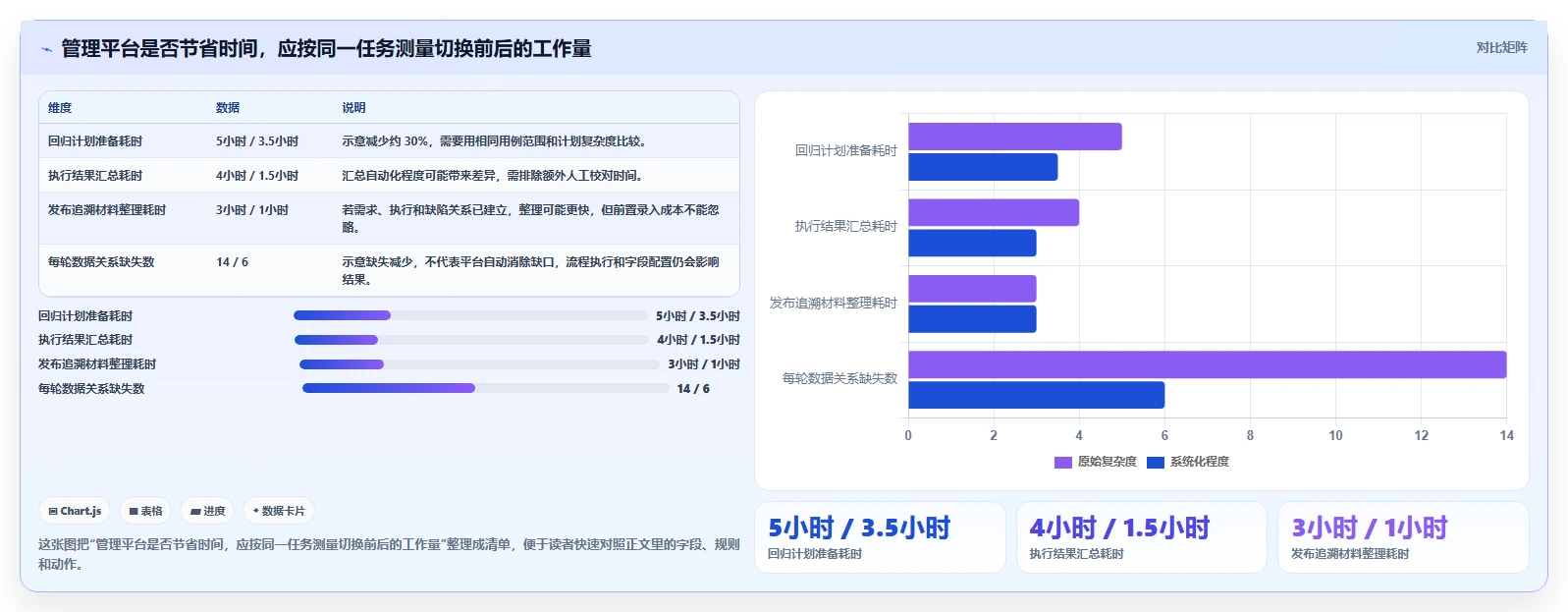
Task: Click blue chart bar for 回归计划准备耗时
Action: 983,167
